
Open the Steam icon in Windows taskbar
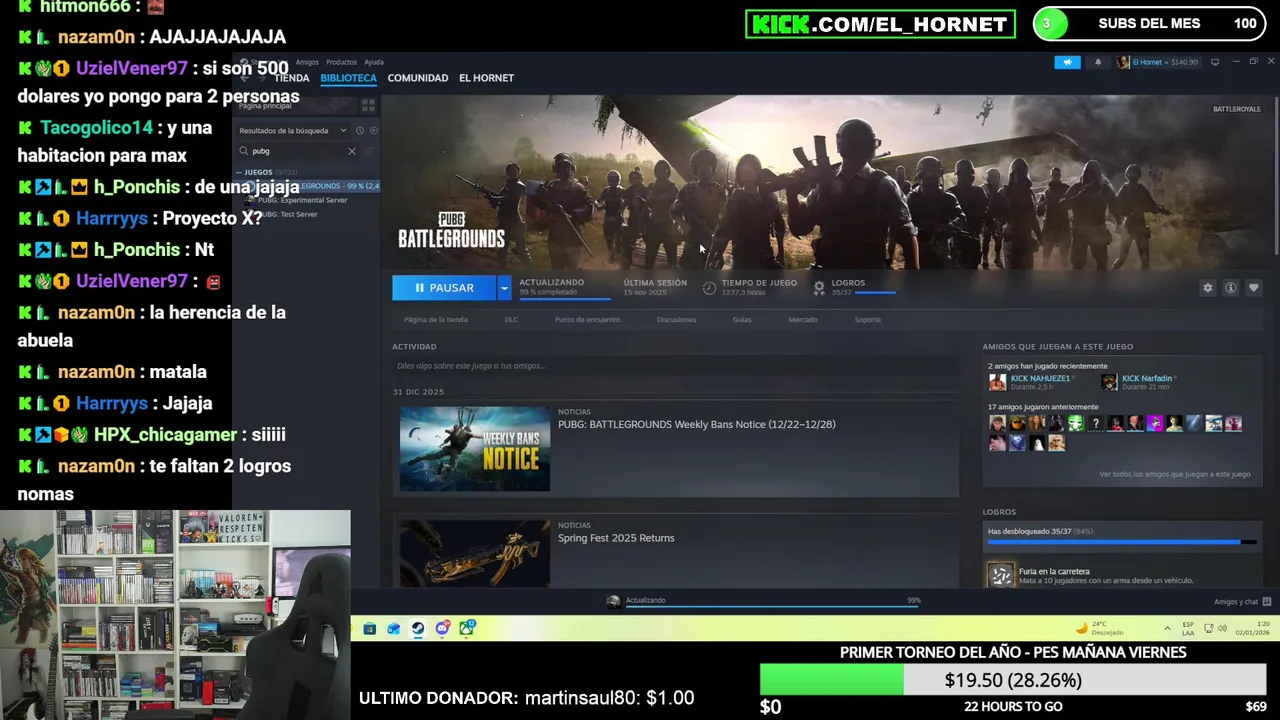pos(417,629)
